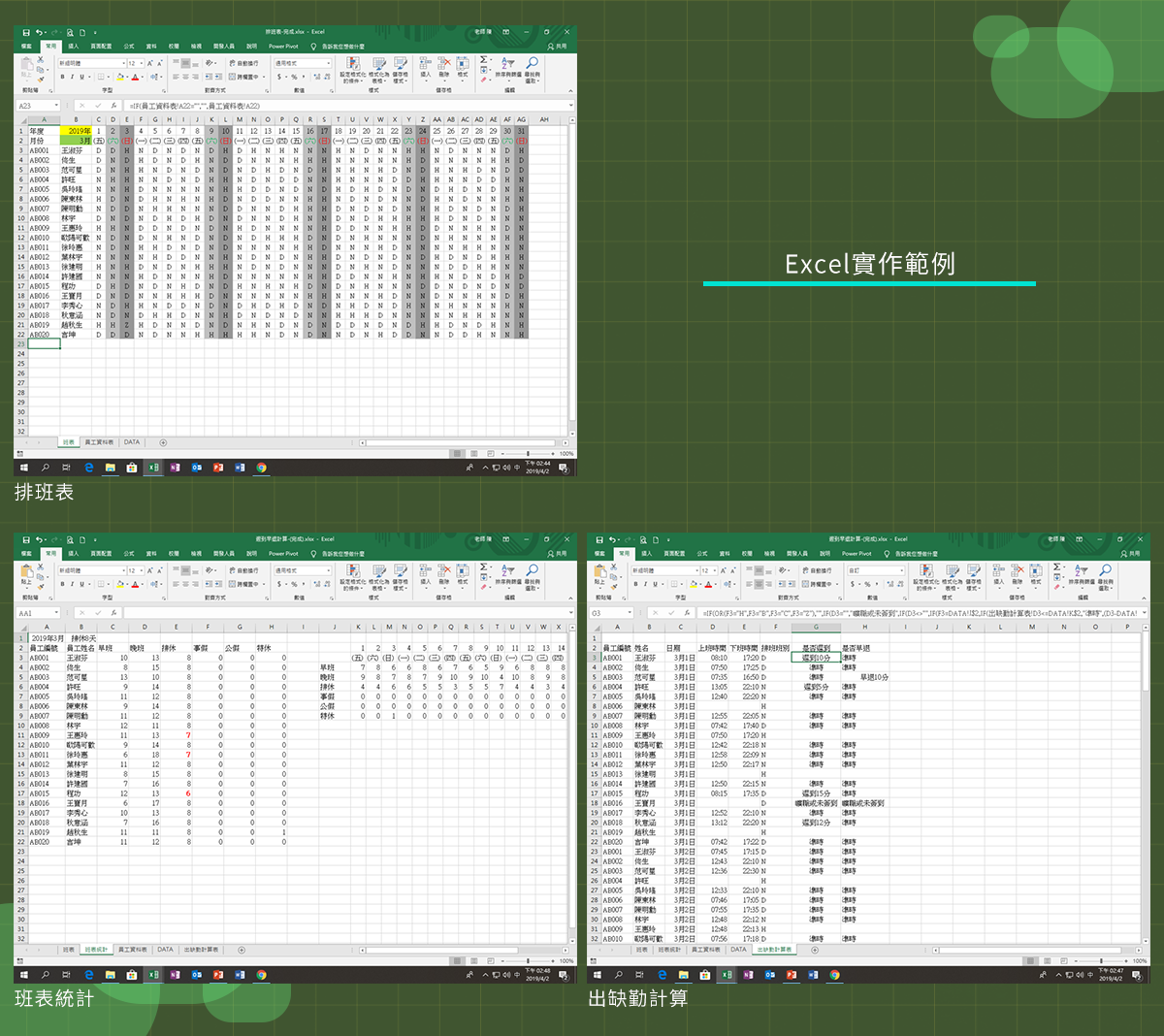Click Format as Table icon in top Excel window

(378, 64)
